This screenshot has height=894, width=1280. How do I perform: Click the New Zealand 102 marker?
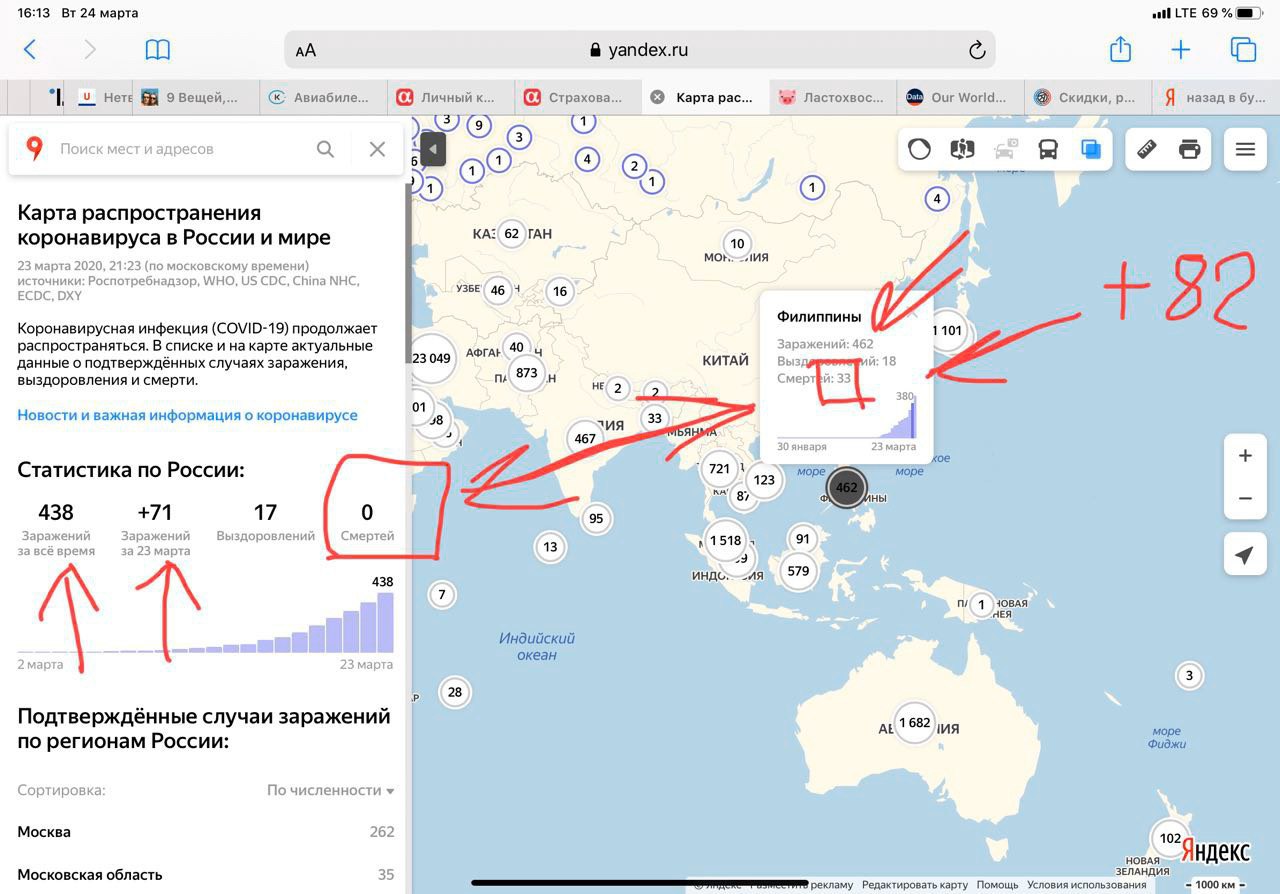[x=1169, y=838]
